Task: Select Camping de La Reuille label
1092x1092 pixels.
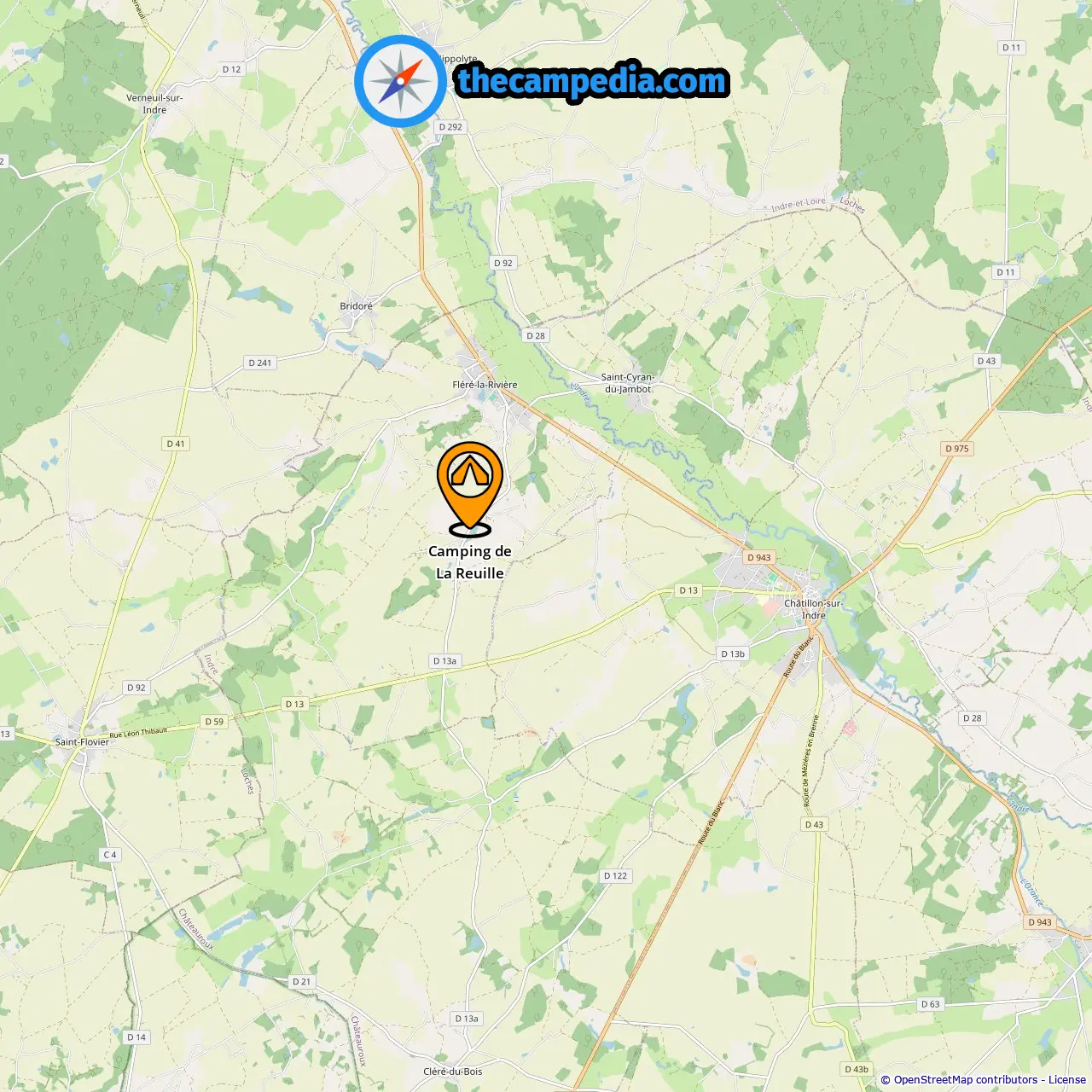Action: pos(470,562)
